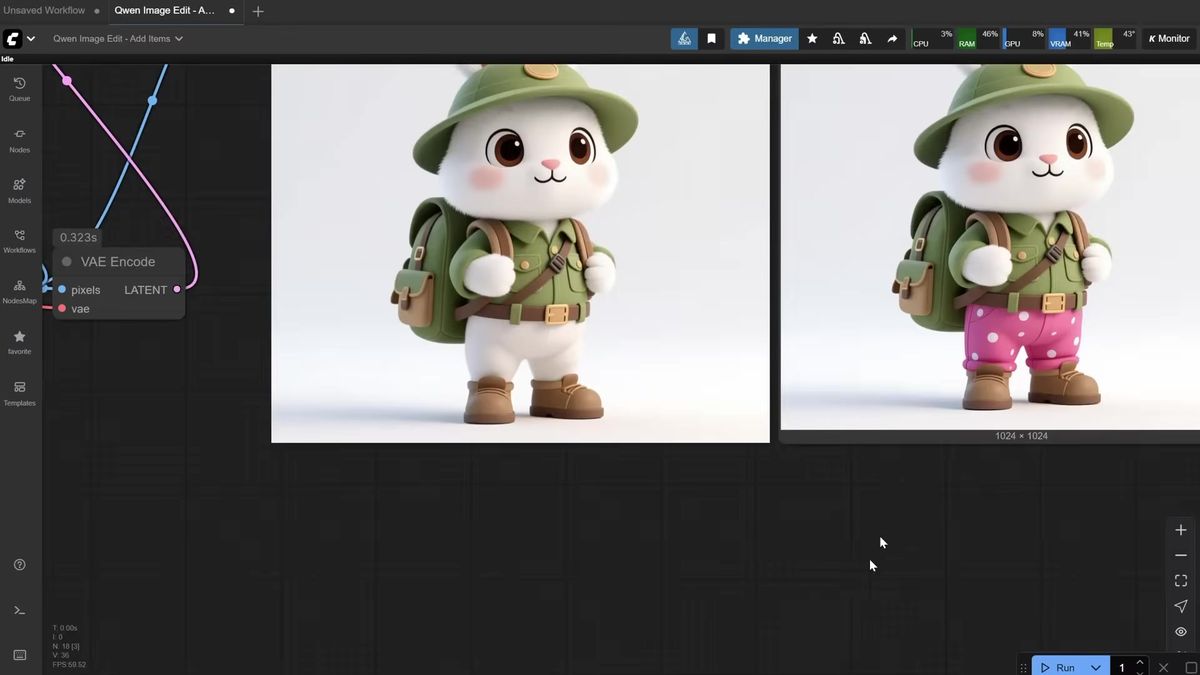Select the original bunny image preview
This screenshot has width=1200, height=675.
click(520, 253)
